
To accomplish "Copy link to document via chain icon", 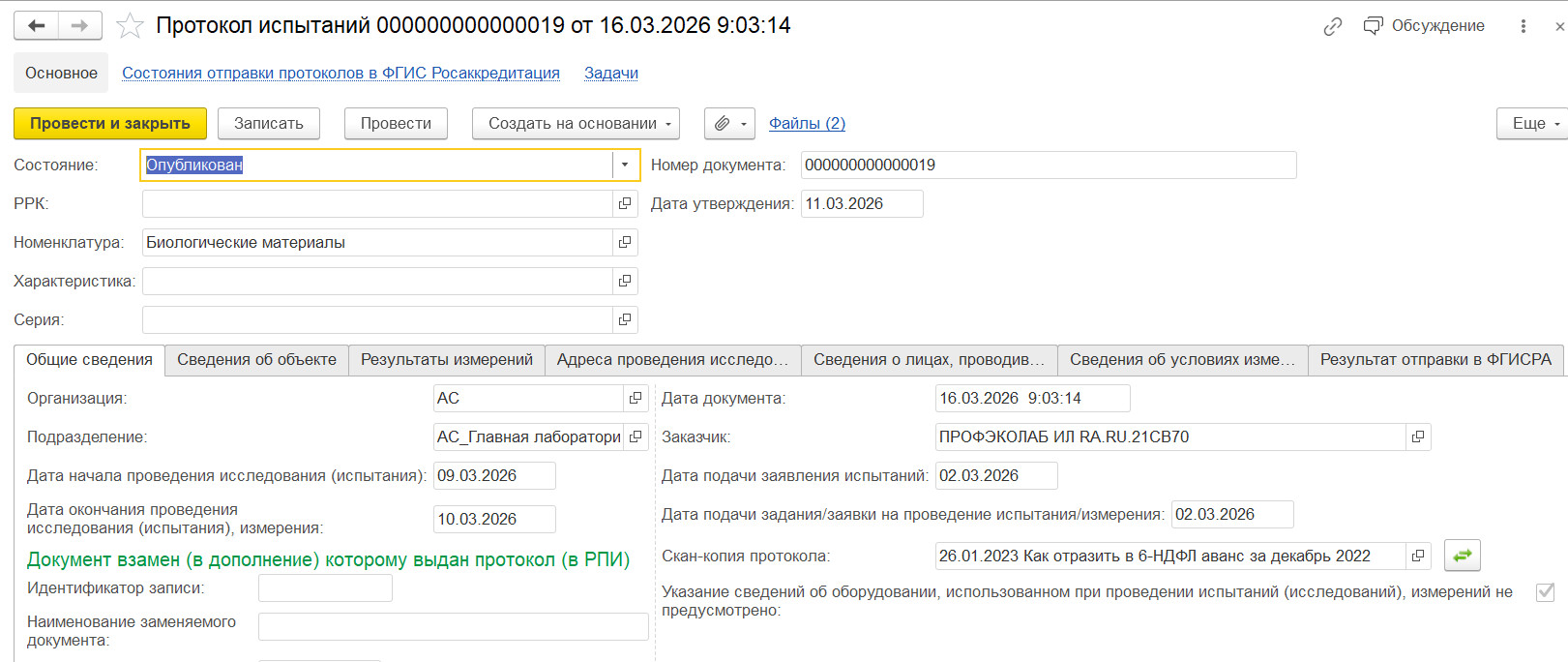I will 1333,26.
